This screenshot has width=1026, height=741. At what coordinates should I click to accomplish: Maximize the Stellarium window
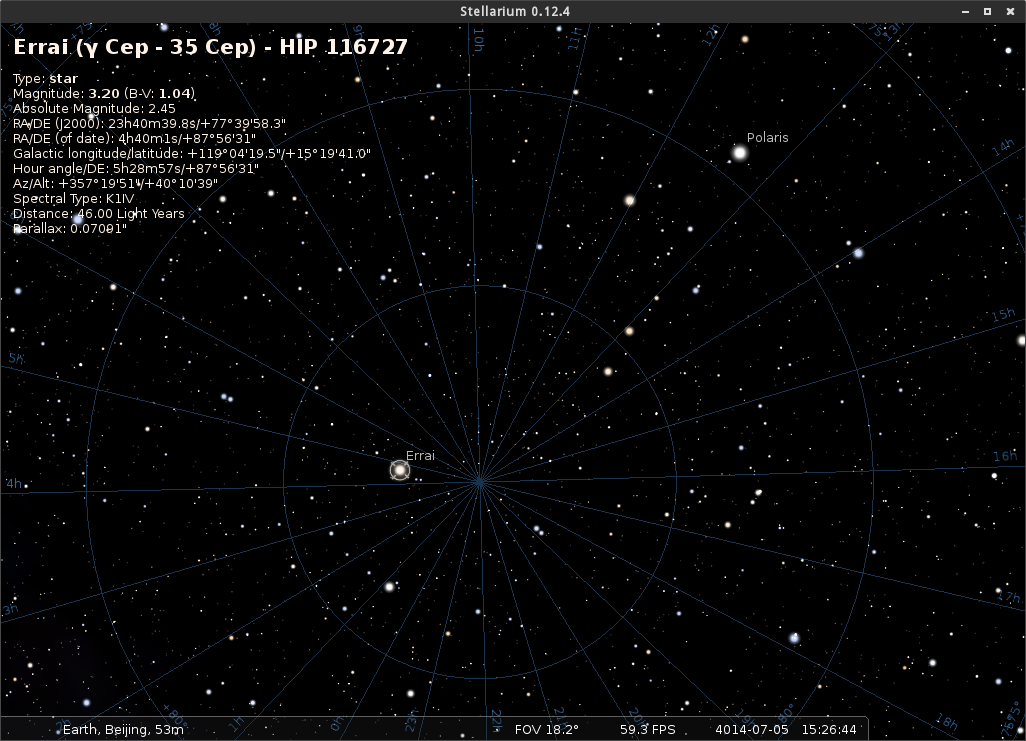coord(987,11)
